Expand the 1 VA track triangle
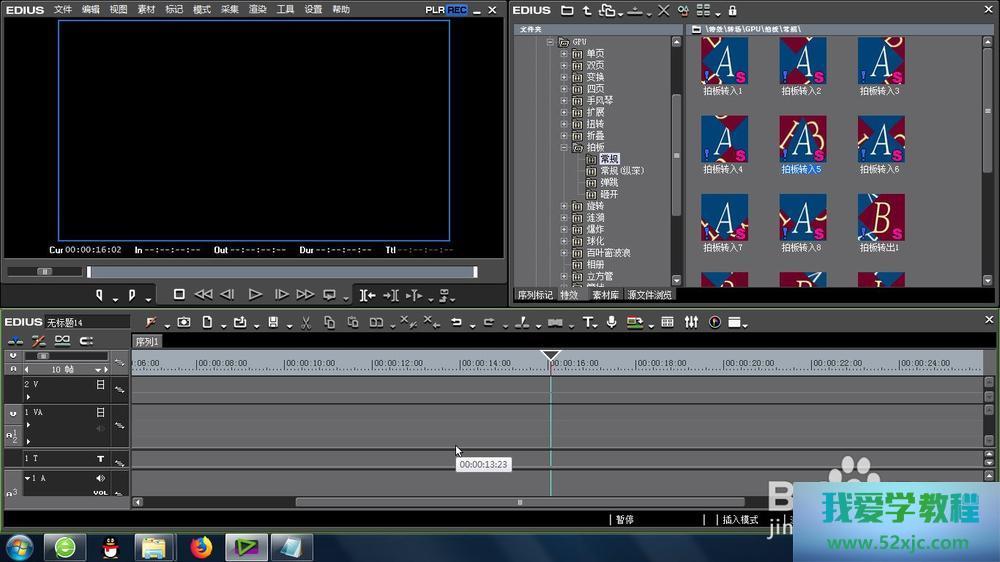This screenshot has width=1000, height=562. (x=28, y=424)
